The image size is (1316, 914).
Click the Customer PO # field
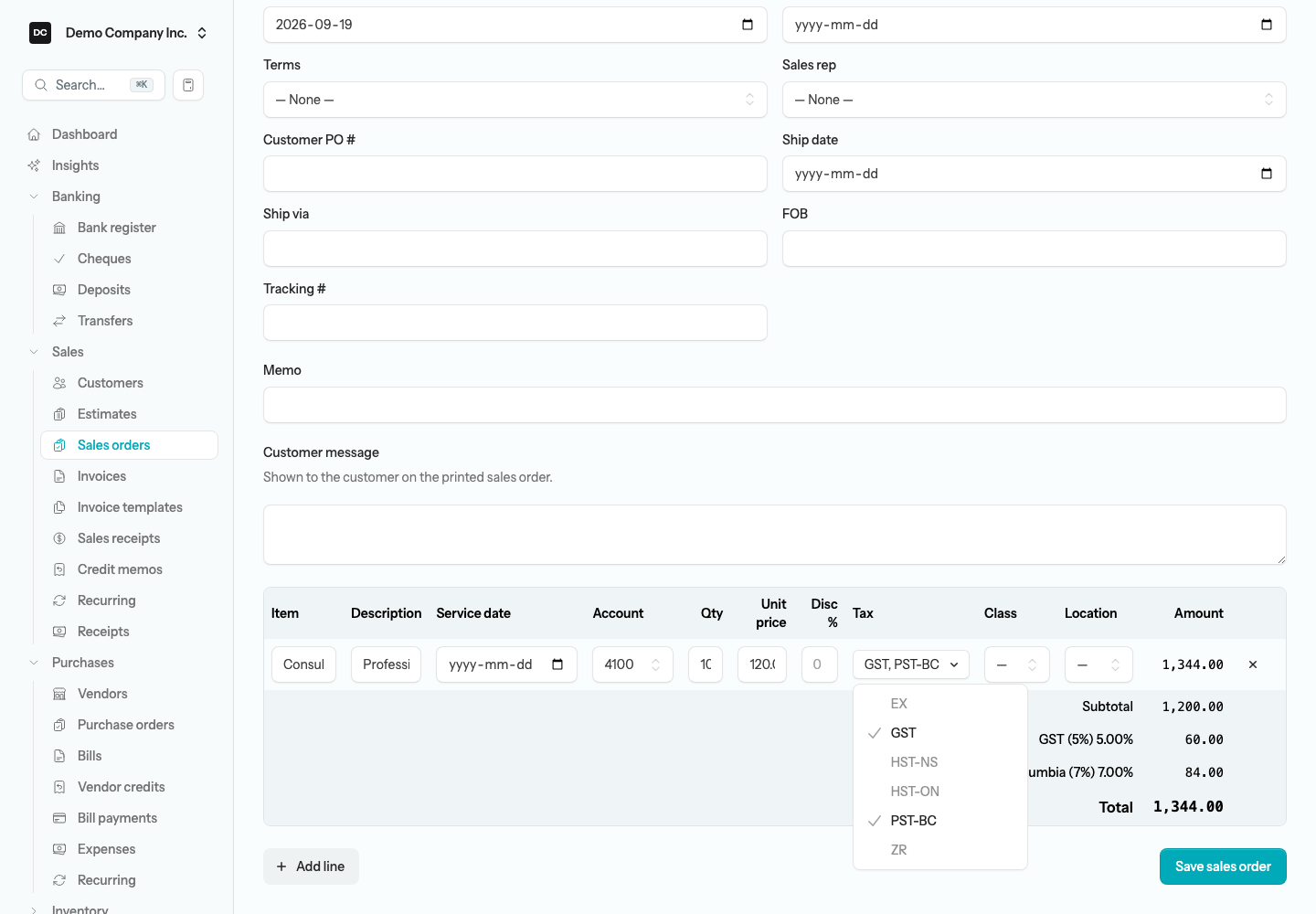click(515, 174)
